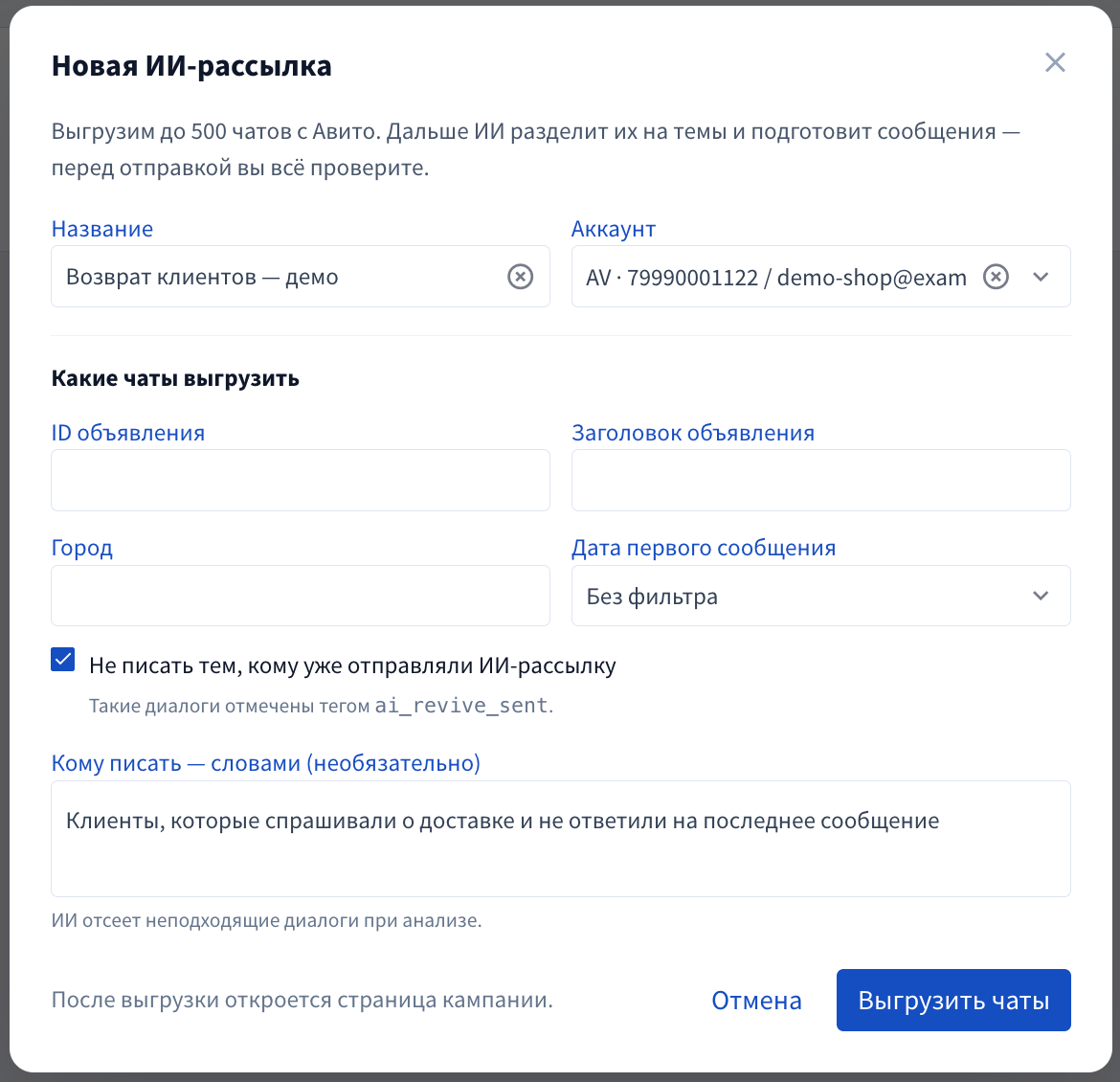
Task: Close the Новая ИИ-рассылка dialog
Action: click(x=1055, y=63)
